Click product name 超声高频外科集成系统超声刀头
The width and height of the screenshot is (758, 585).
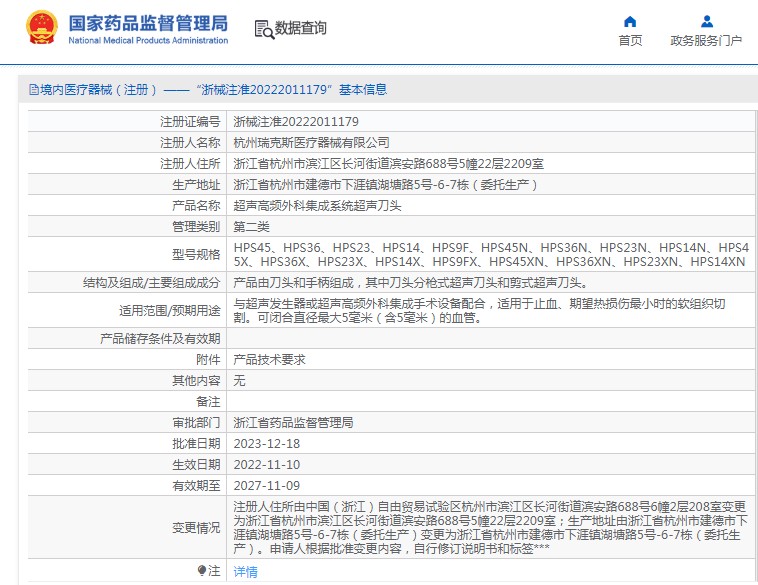click(317, 205)
